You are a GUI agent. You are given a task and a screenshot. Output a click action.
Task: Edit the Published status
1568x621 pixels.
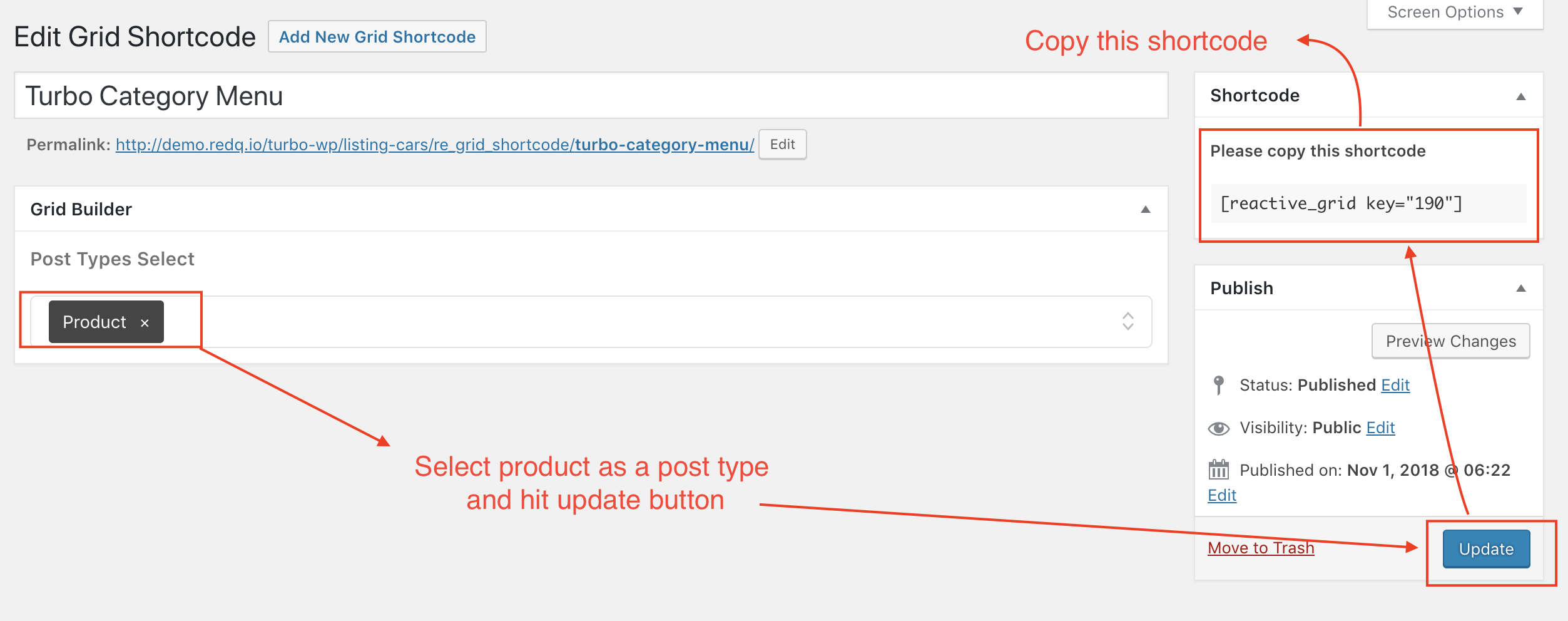tap(1395, 385)
